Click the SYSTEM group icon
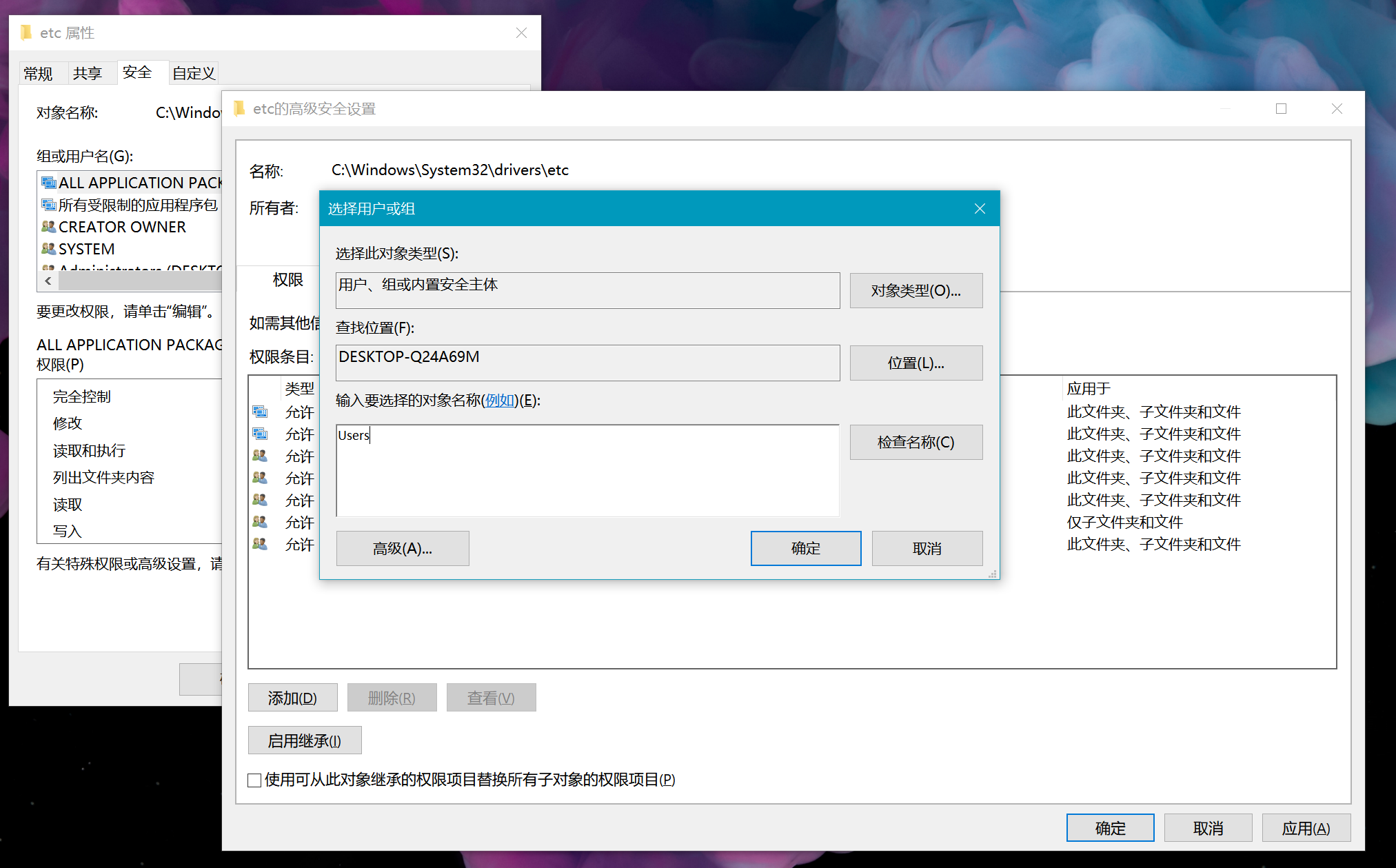Image resolution: width=1396 pixels, height=868 pixels. click(48, 249)
